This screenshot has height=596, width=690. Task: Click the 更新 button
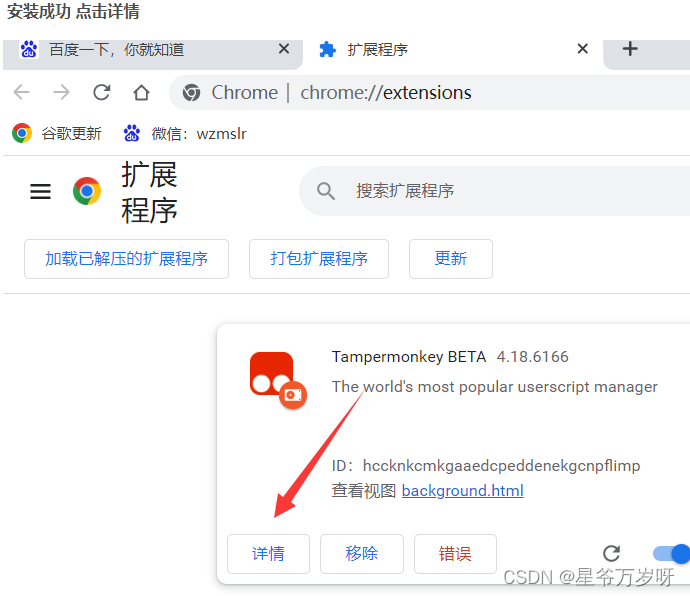point(451,259)
